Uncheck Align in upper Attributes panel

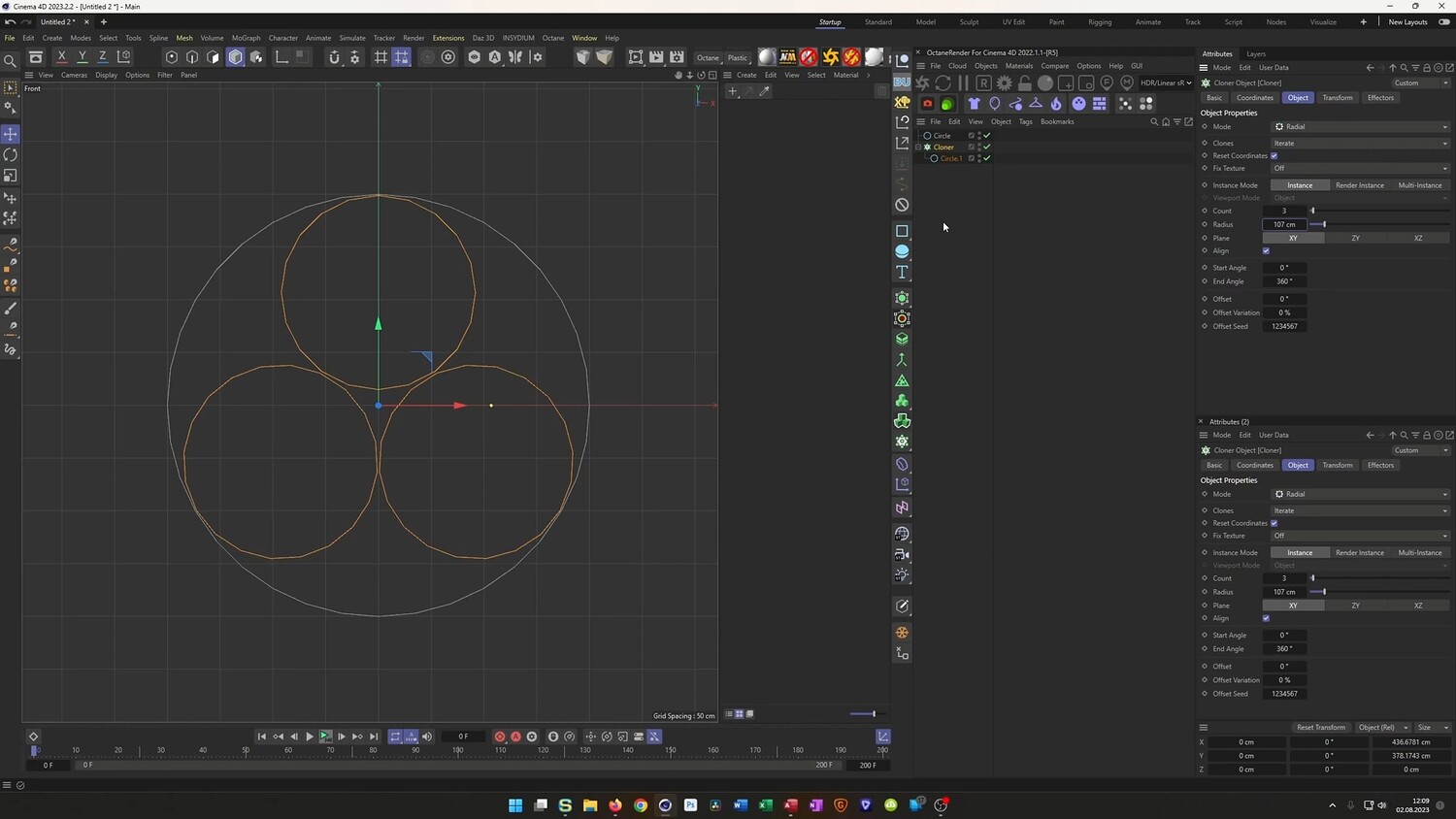tap(1266, 251)
